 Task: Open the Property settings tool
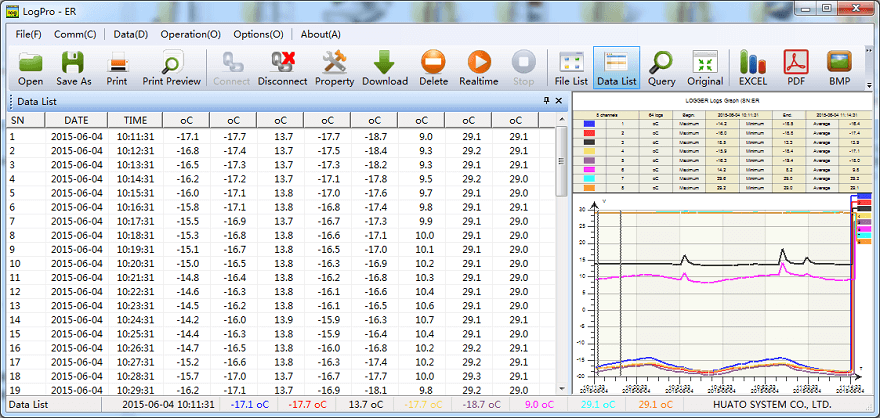(x=334, y=68)
